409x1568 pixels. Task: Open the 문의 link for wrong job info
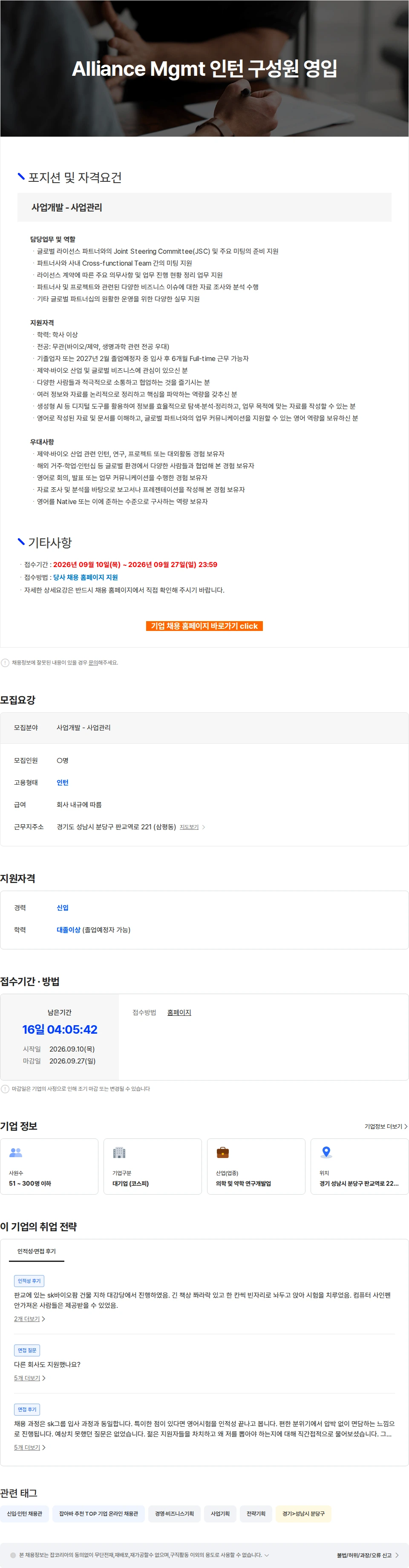93,662
